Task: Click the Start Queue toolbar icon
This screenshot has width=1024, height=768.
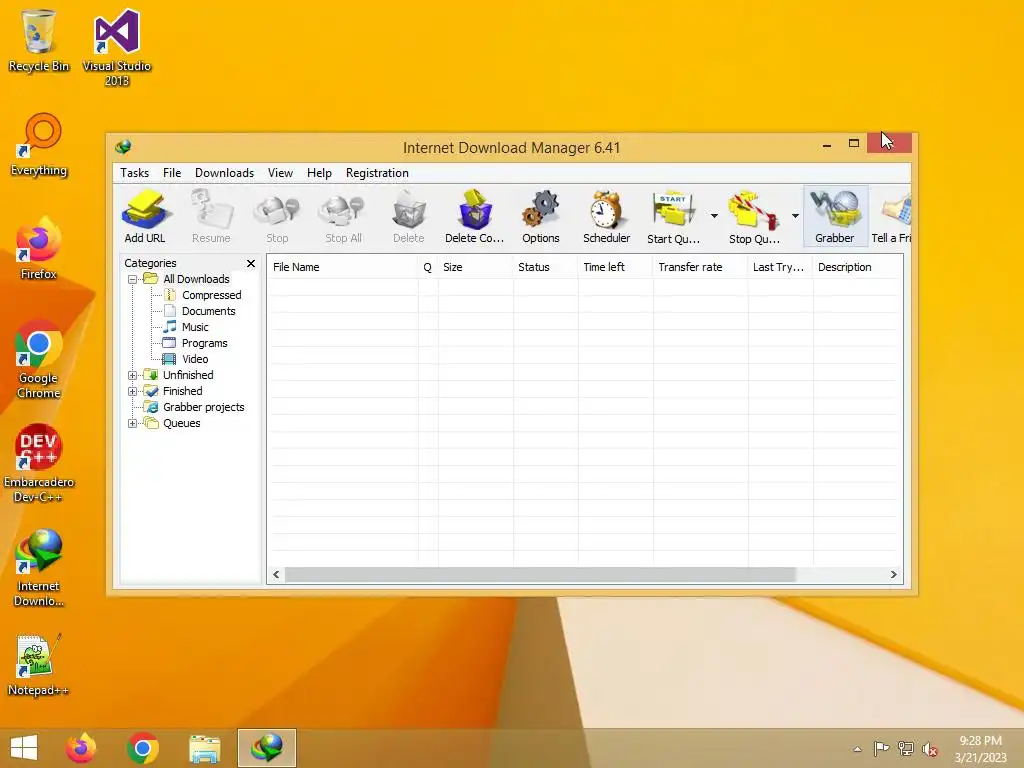Action: [673, 217]
